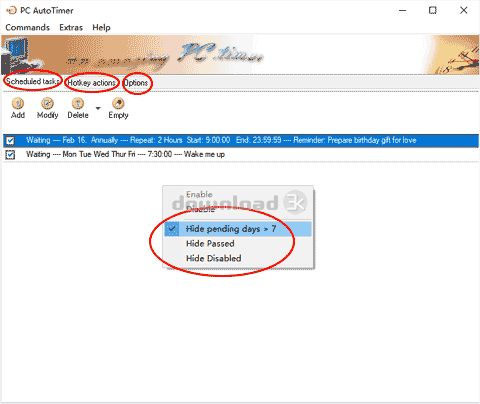The height and width of the screenshot is (404, 480).
Task: Uncheck the birthday gift reminder task checkbox
Action: [x=10, y=140]
